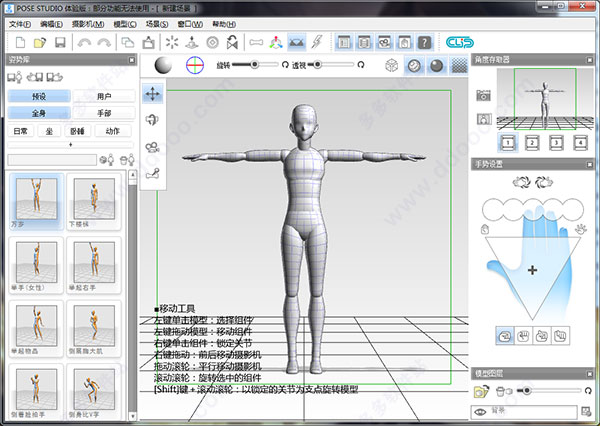Screen dimensions: 600x426
Task: Click the pose search input field
Action: pos(52,160)
